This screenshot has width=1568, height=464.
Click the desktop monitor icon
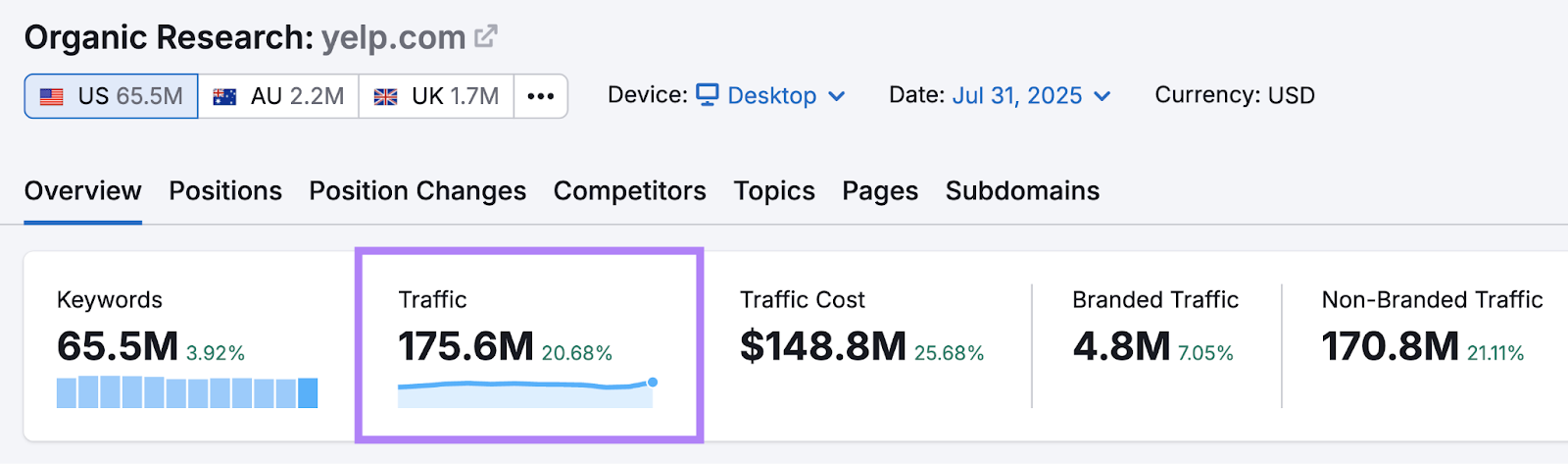click(708, 94)
